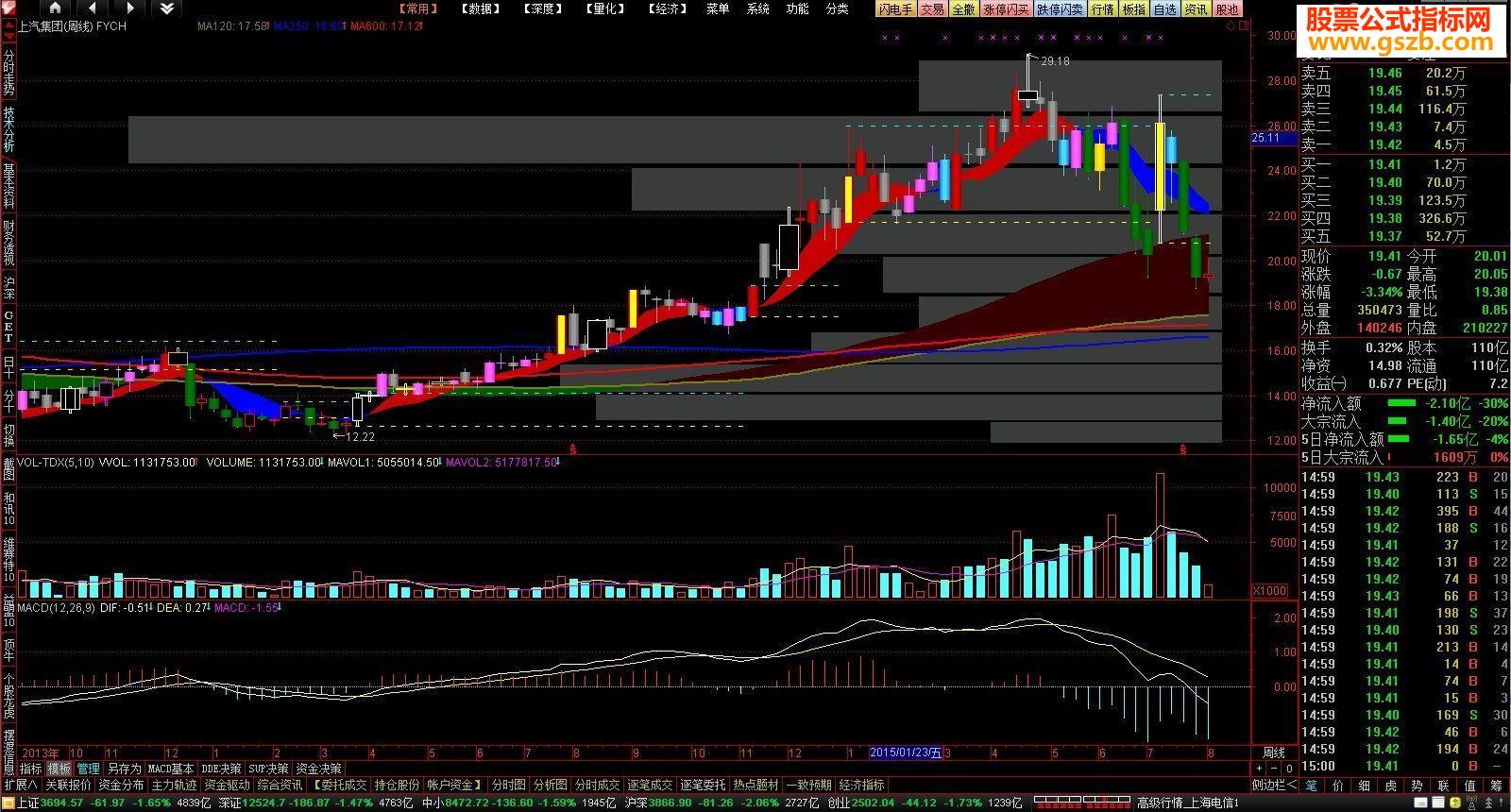The height and width of the screenshot is (812, 1511).
Task: Open the 经济指标 tab
Action: [862, 785]
